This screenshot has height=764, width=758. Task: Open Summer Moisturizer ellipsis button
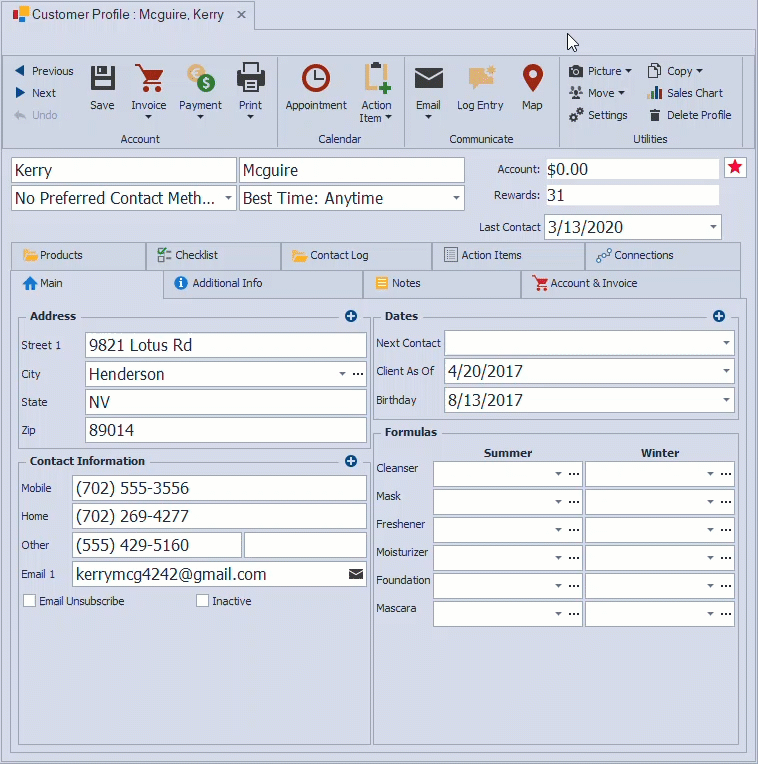(574, 558)
